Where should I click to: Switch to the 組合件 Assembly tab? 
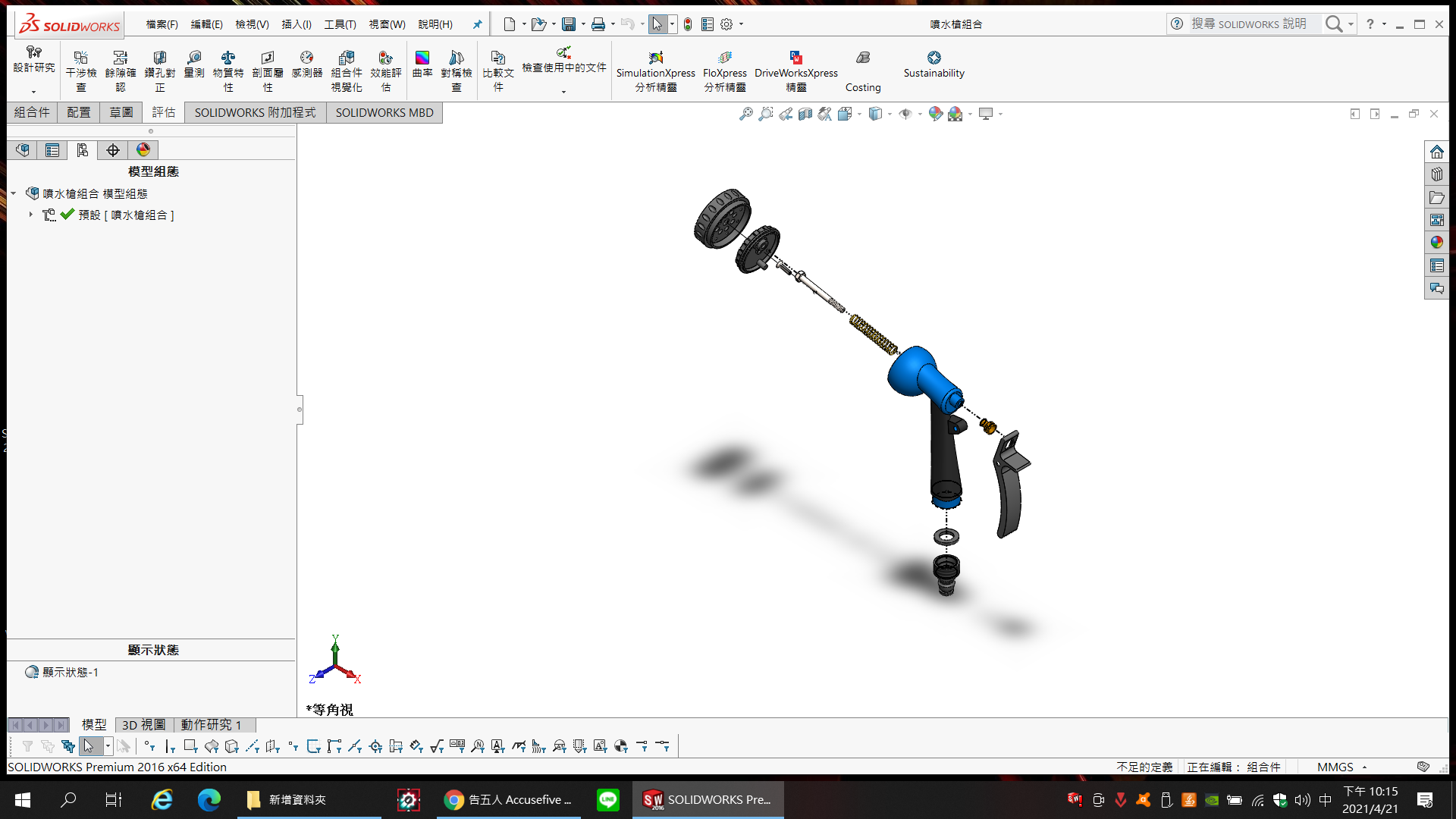tap(32, 112)
